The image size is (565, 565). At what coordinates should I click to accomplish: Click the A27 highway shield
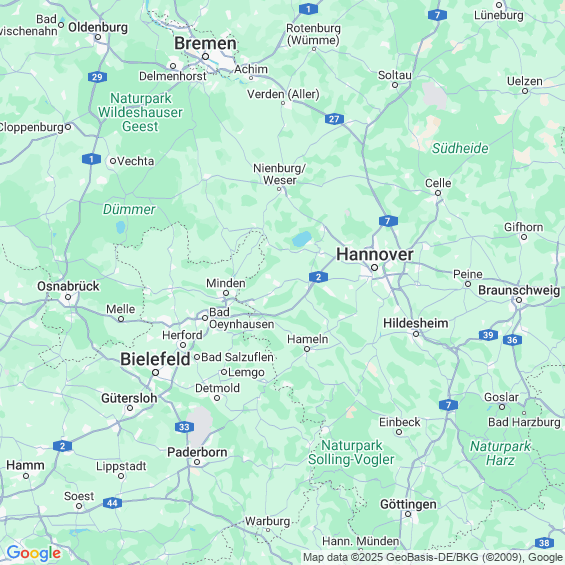tap(334, 119)
